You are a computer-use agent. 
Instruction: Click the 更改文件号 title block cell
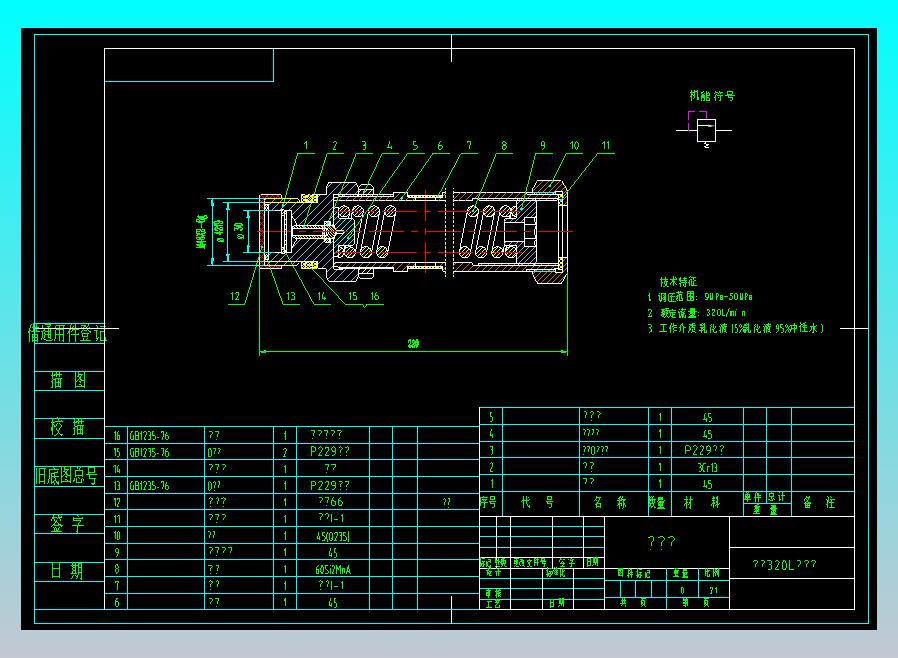pyautogui.click(x=530, y=563)
